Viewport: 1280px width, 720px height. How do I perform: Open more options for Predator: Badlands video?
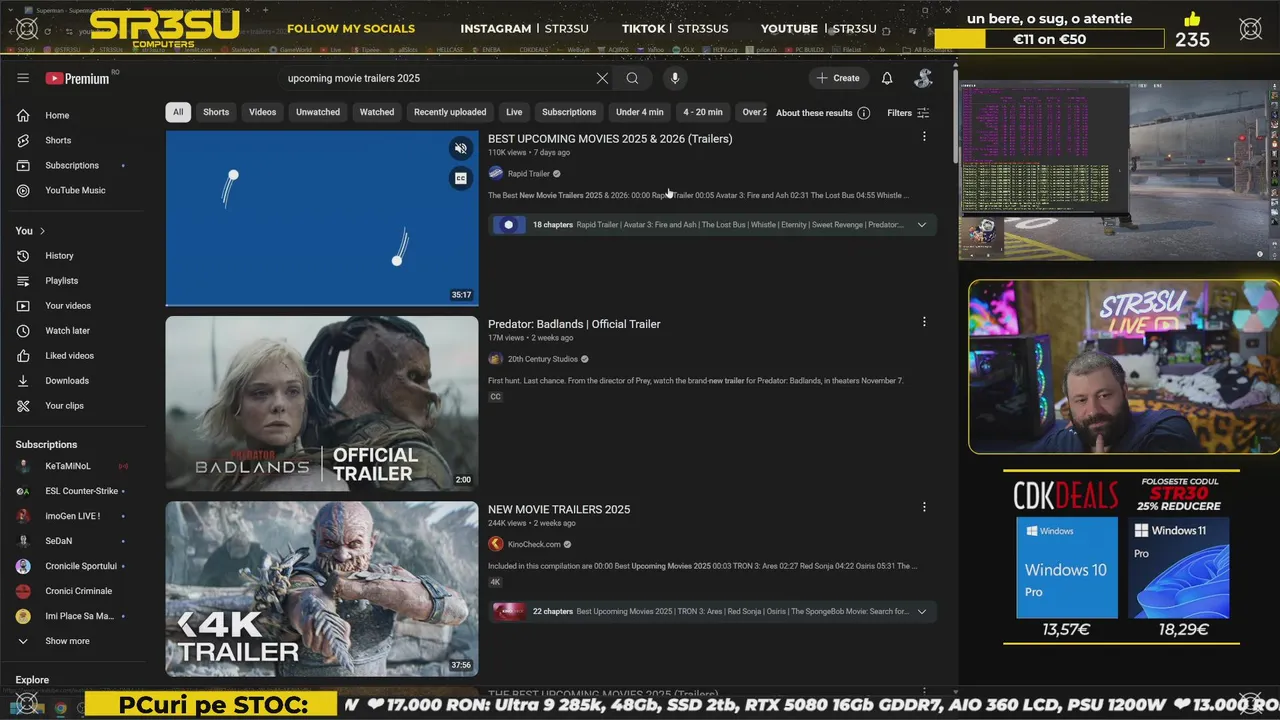coord(924,321)
